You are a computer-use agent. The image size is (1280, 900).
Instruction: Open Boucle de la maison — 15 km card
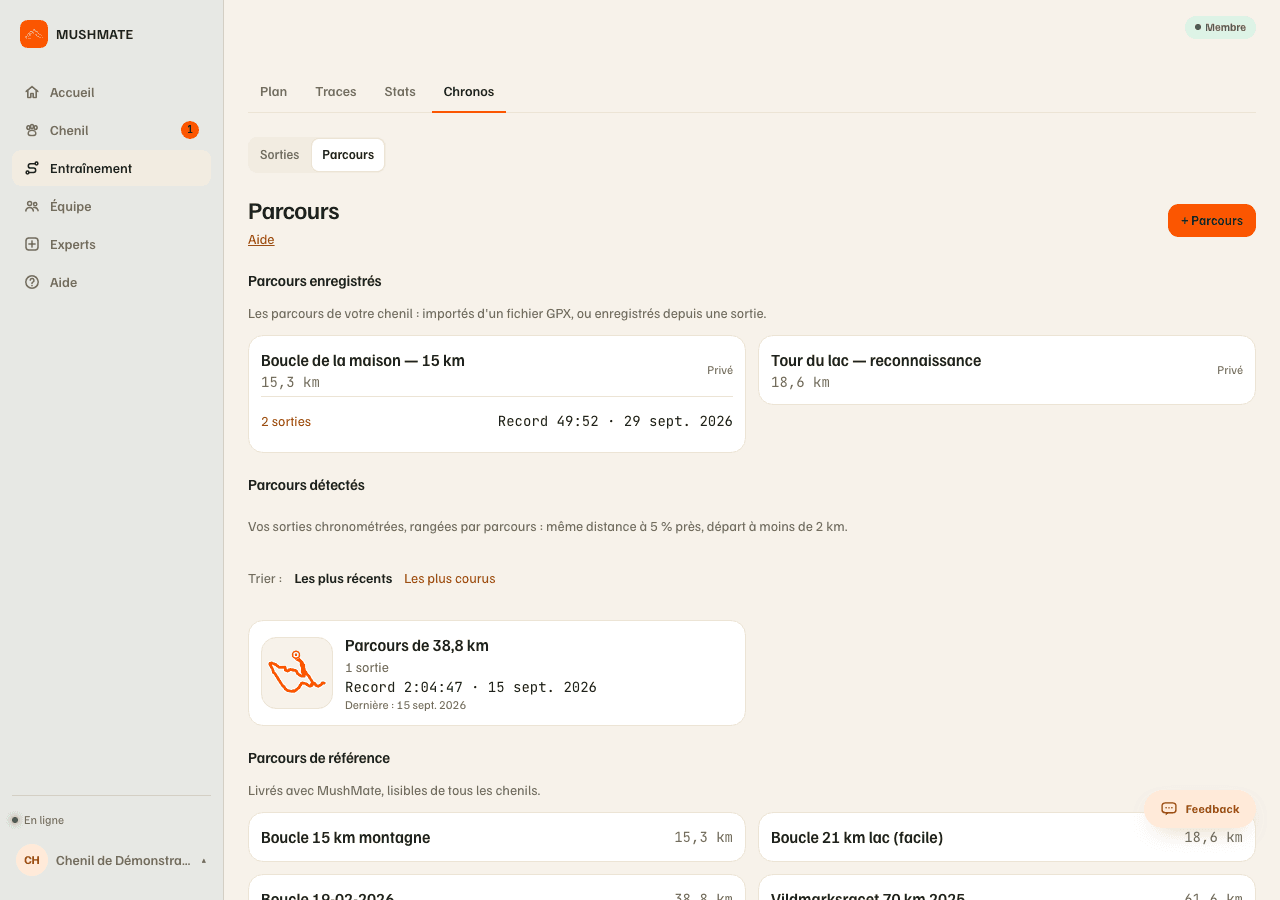point(497,394)
